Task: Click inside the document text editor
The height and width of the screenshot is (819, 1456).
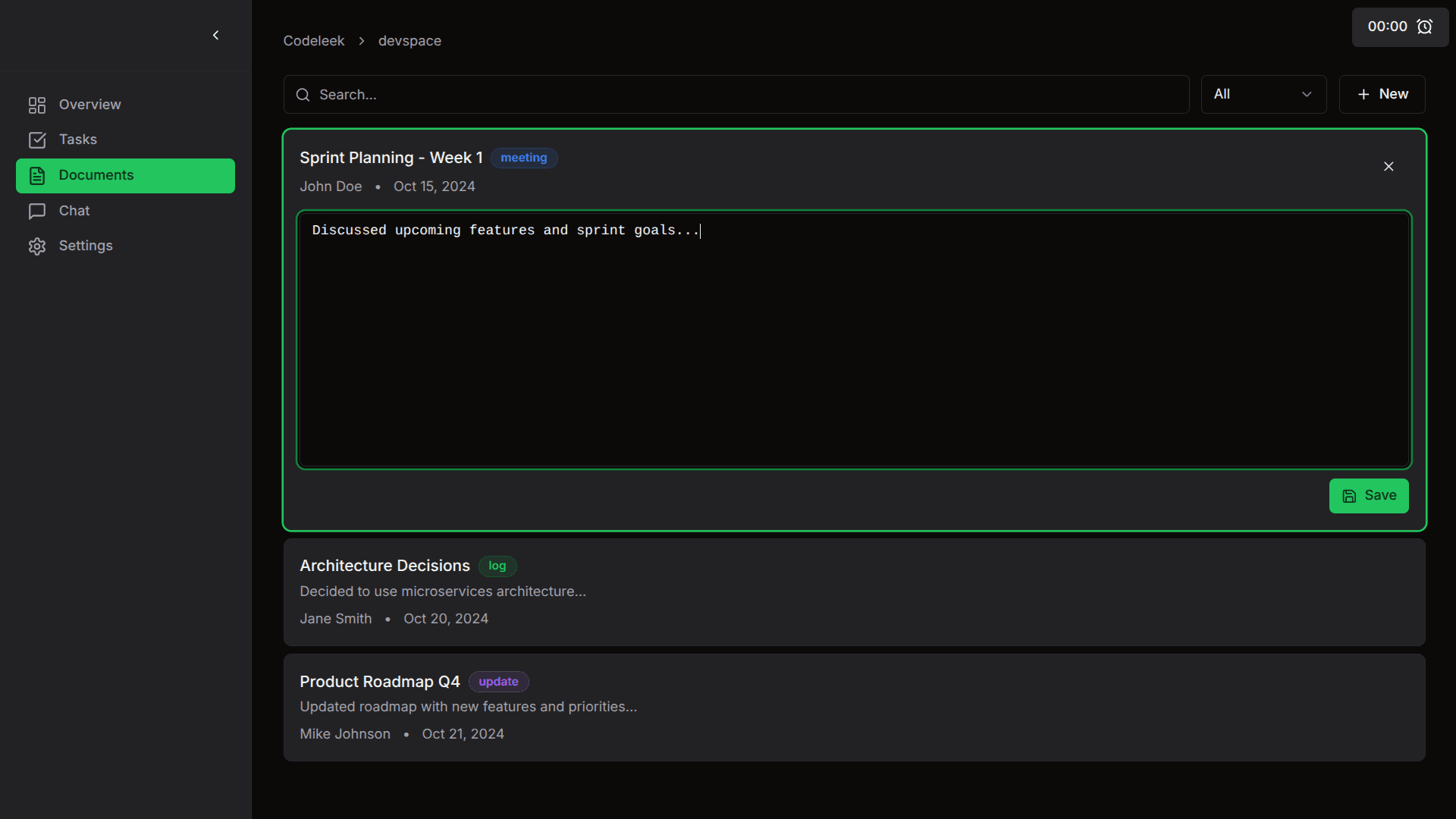Action: click(x=854, y=340)
